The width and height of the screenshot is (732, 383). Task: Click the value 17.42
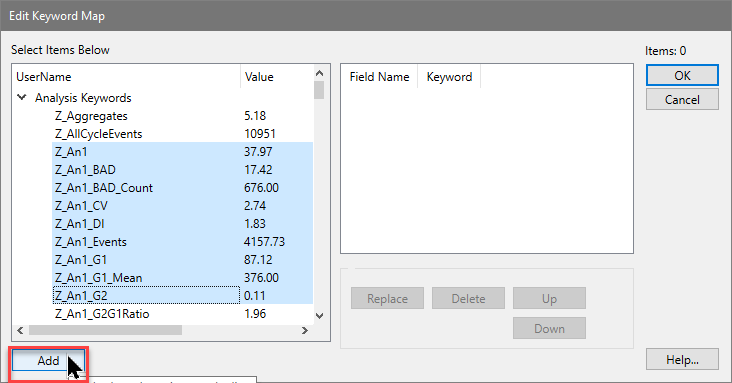(258, 170)
